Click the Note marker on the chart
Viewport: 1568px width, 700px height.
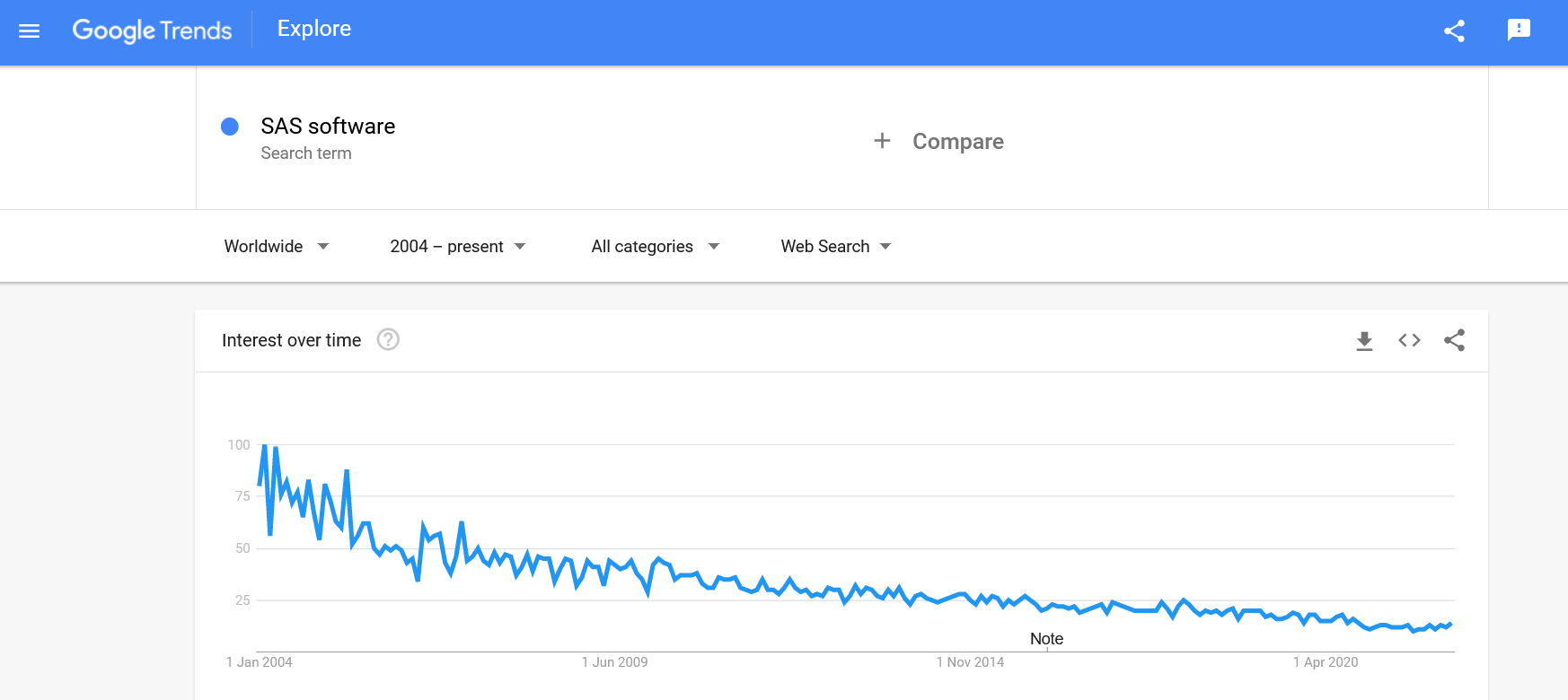tap(1046, 639)
